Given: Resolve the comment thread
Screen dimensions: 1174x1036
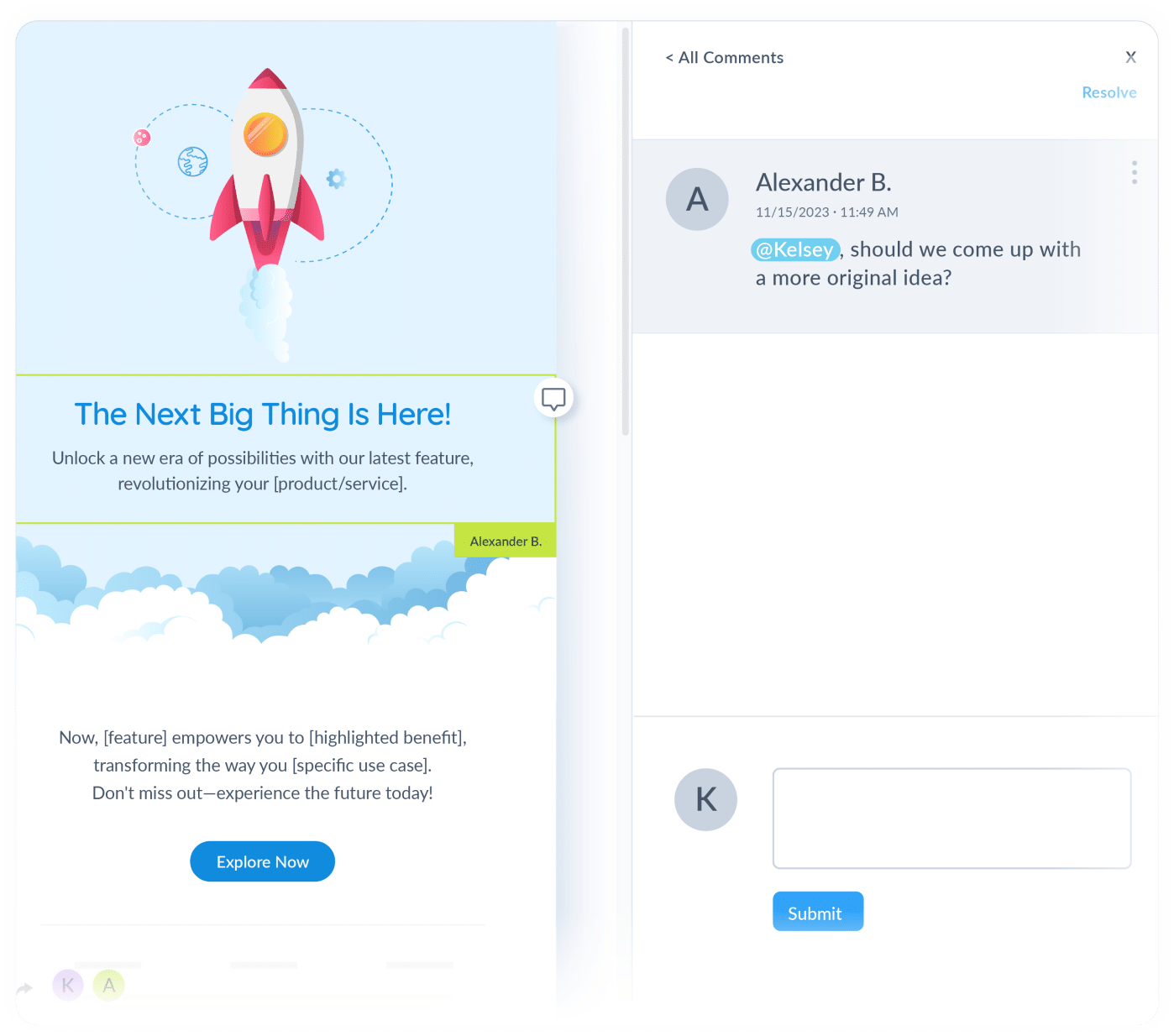Looking at the screenshot, I should (x=1108, y=92).
